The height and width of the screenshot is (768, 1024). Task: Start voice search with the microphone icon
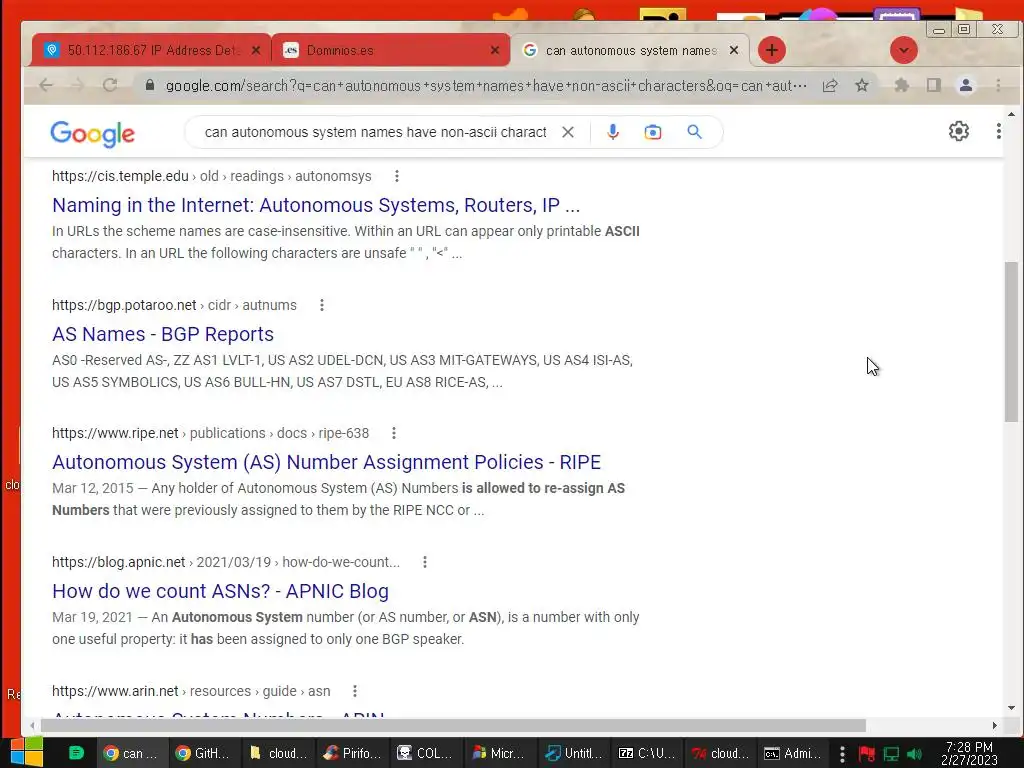[x=613, y=132]
